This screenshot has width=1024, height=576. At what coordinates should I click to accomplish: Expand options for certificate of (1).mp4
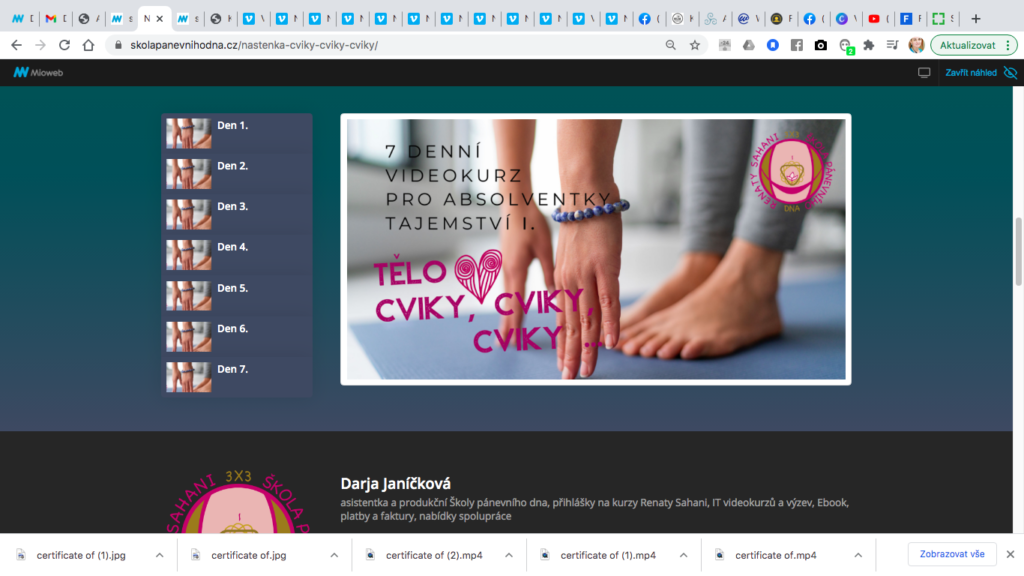pyautogui.click(x=683, y=555)
